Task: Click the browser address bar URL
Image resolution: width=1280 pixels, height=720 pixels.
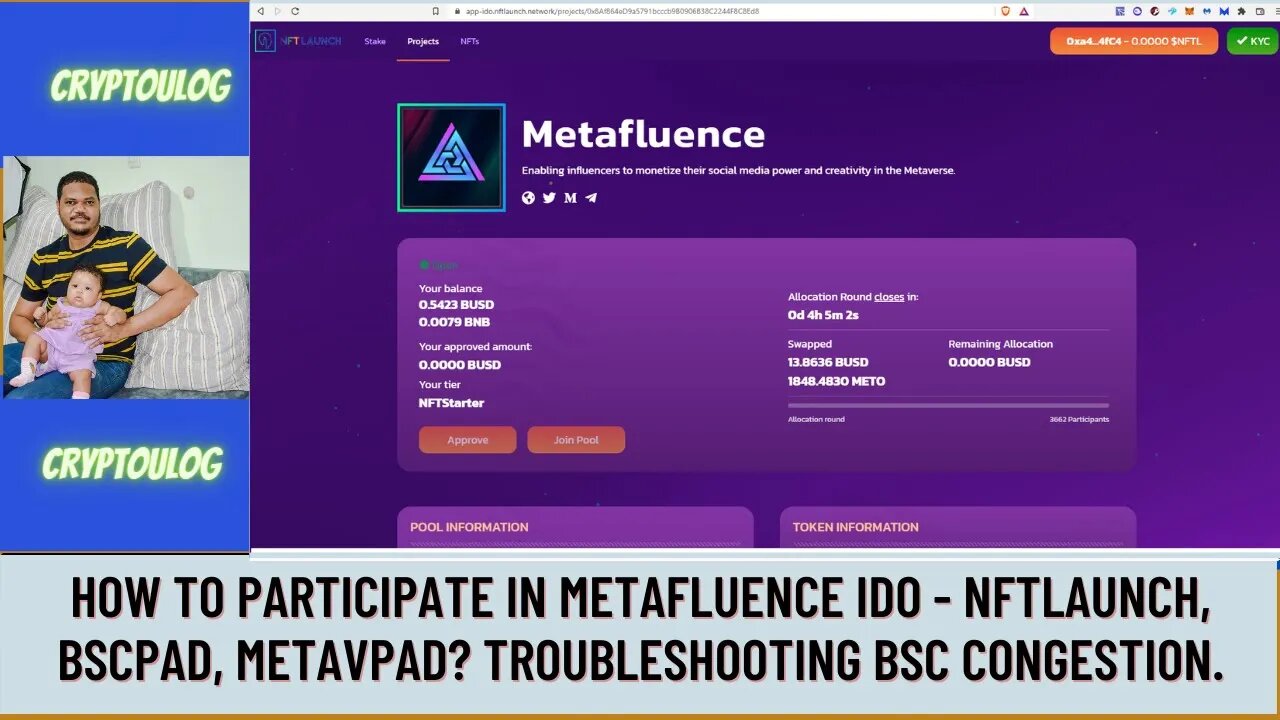Action: click(613, 11)
